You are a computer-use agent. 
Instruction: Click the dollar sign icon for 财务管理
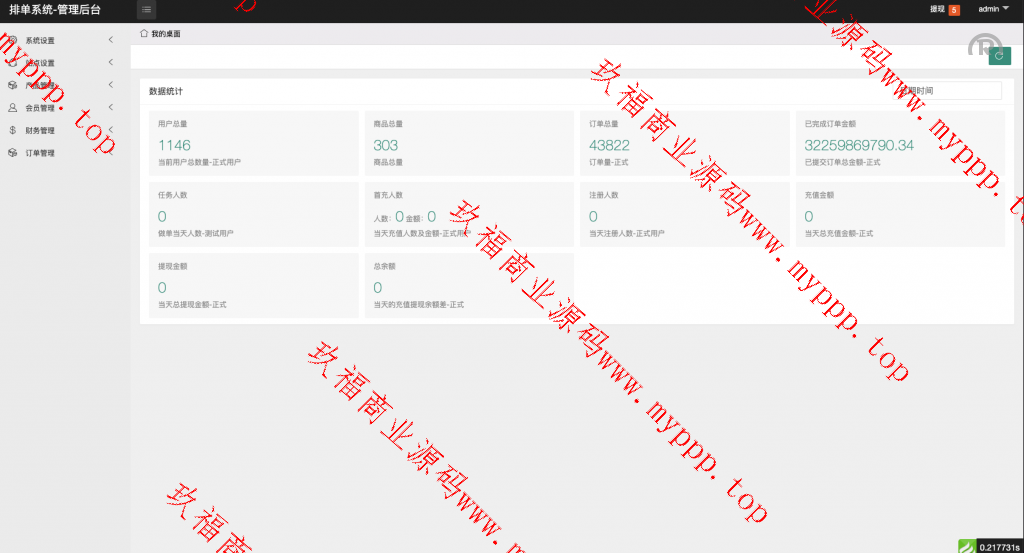click(12, 130)
